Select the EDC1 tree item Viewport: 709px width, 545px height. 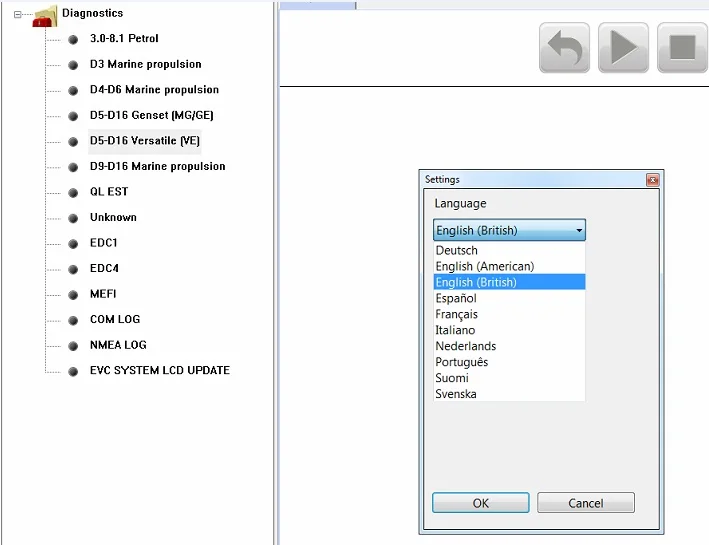coord(104,243)
